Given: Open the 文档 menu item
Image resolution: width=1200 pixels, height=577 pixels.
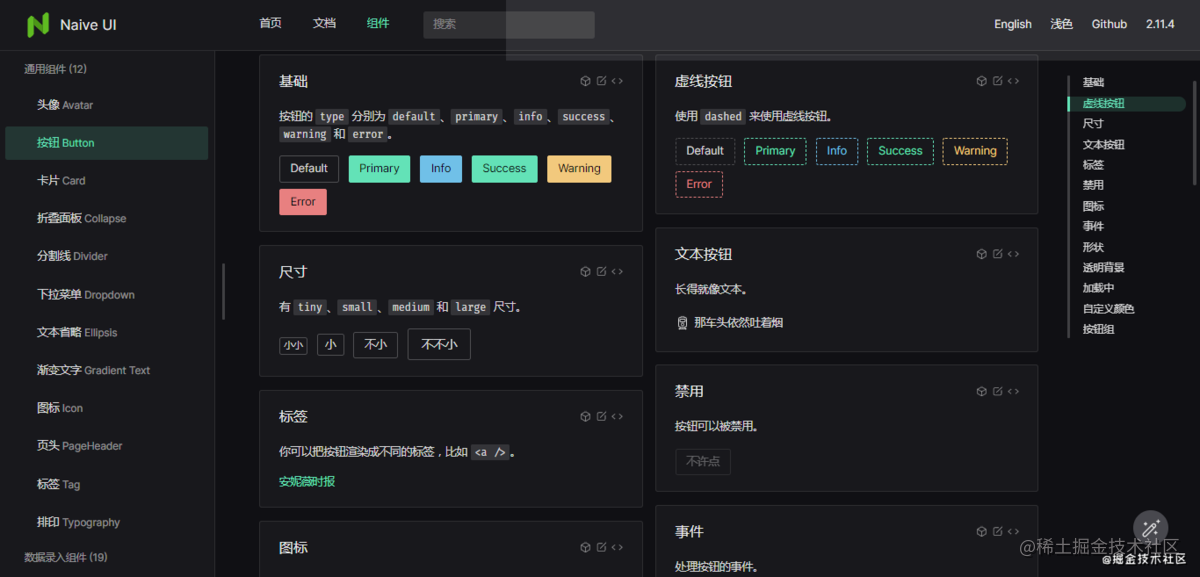Looking at the screenshot, I should point(323,23).
